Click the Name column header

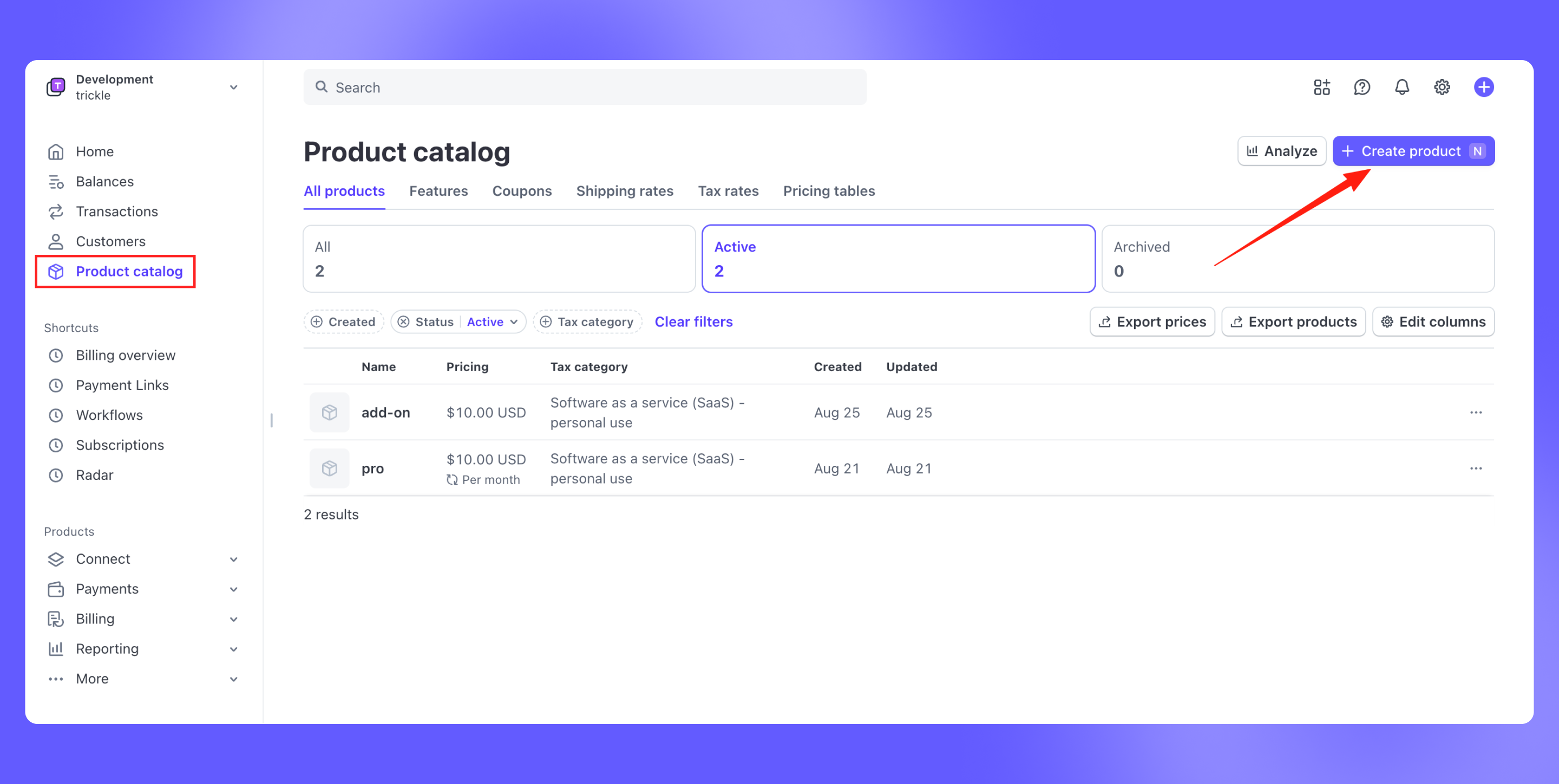click(378, 367)
